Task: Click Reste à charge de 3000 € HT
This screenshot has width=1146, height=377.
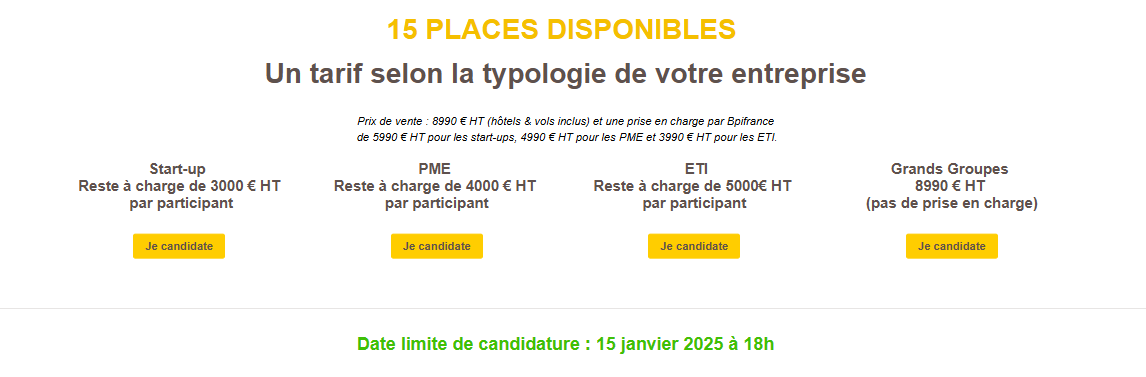Action: (x=180, y=186)
